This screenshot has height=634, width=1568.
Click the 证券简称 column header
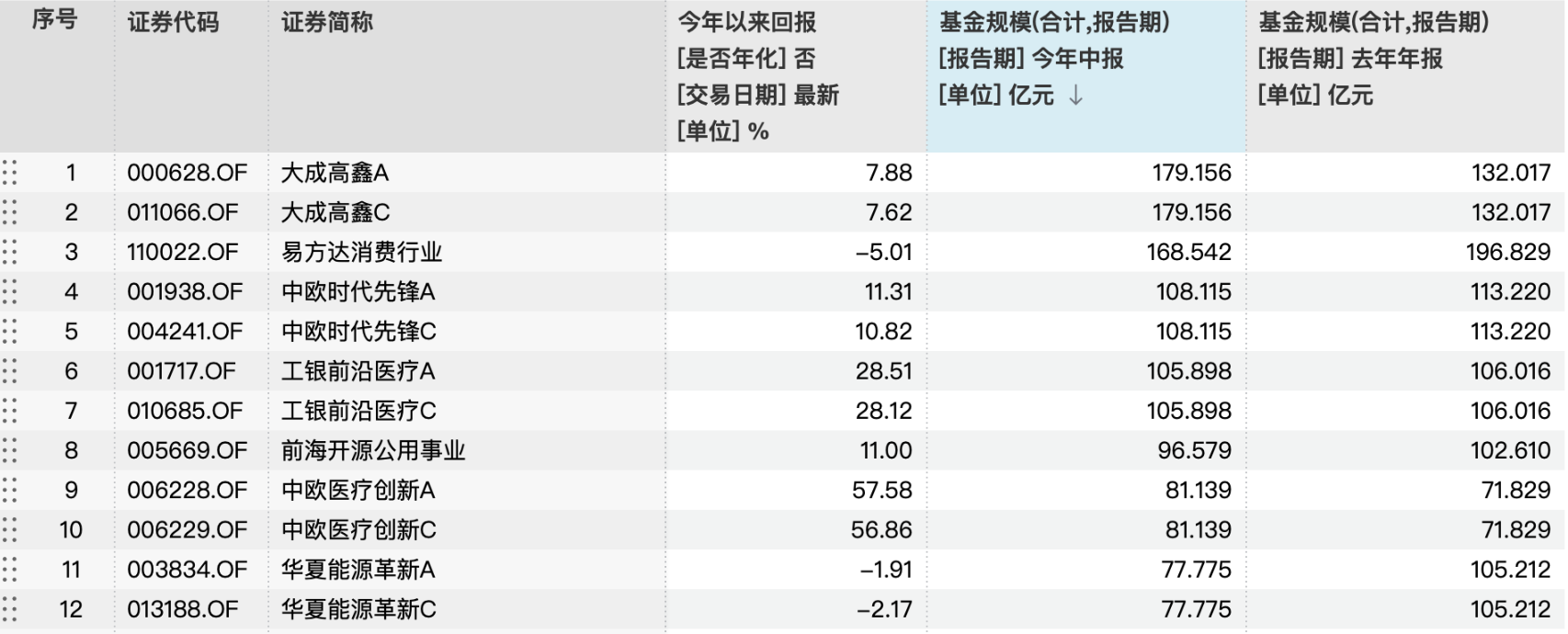(327, 22)
